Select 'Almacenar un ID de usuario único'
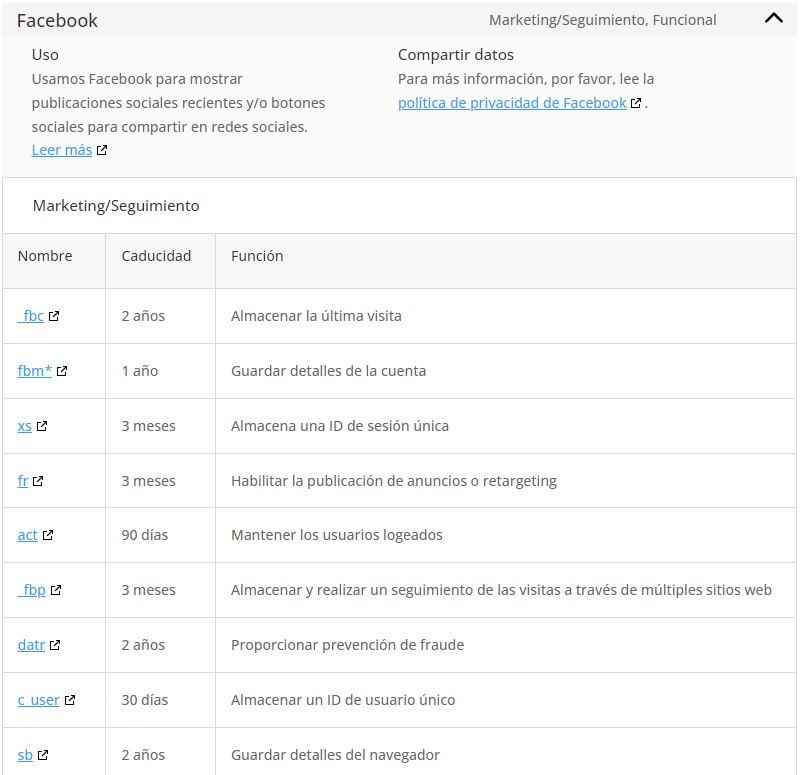Viewport: 801px width, 775px height. click(x=343, y=700)
